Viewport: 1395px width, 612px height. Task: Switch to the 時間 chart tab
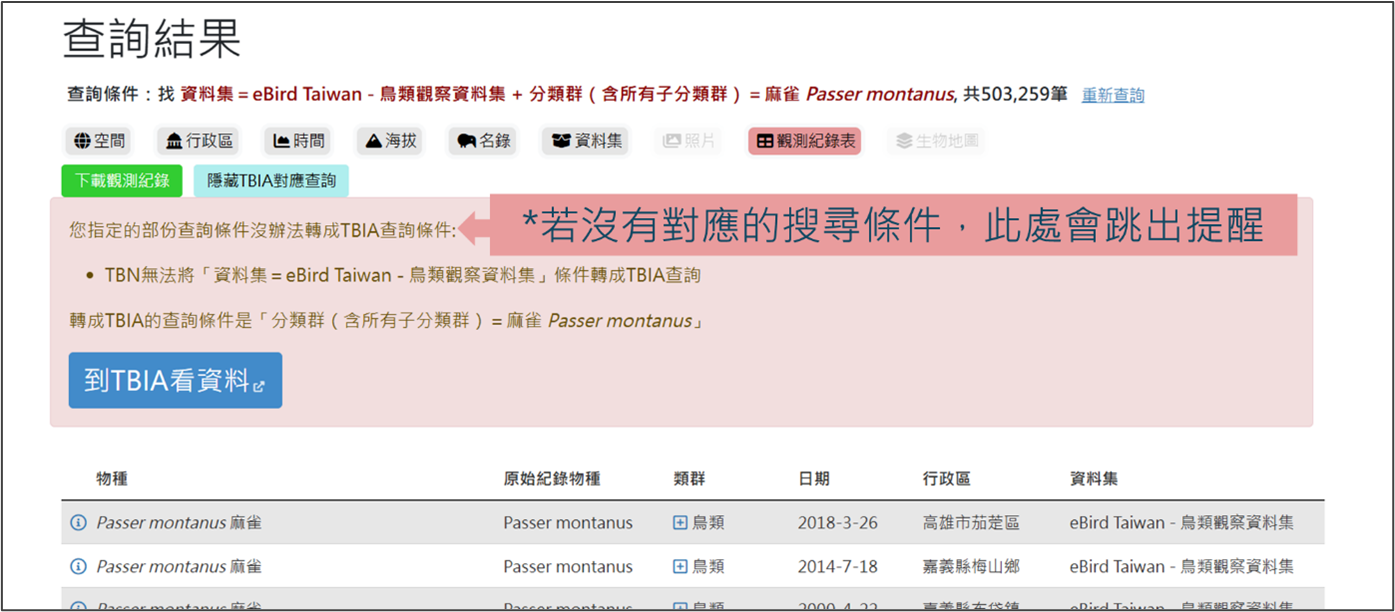pos(298,141)
